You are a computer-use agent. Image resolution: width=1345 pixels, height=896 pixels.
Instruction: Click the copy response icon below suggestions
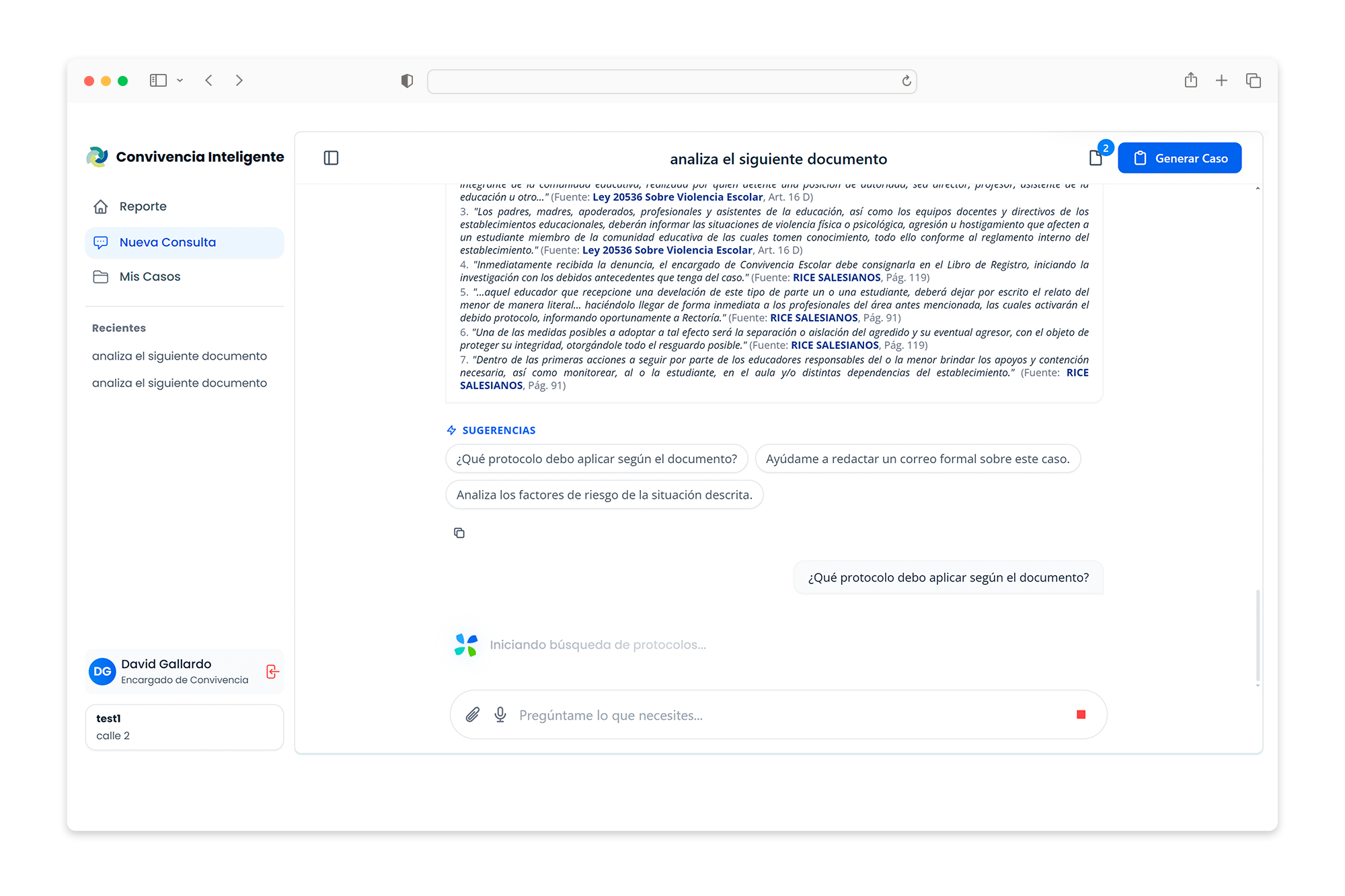(459, 533)
